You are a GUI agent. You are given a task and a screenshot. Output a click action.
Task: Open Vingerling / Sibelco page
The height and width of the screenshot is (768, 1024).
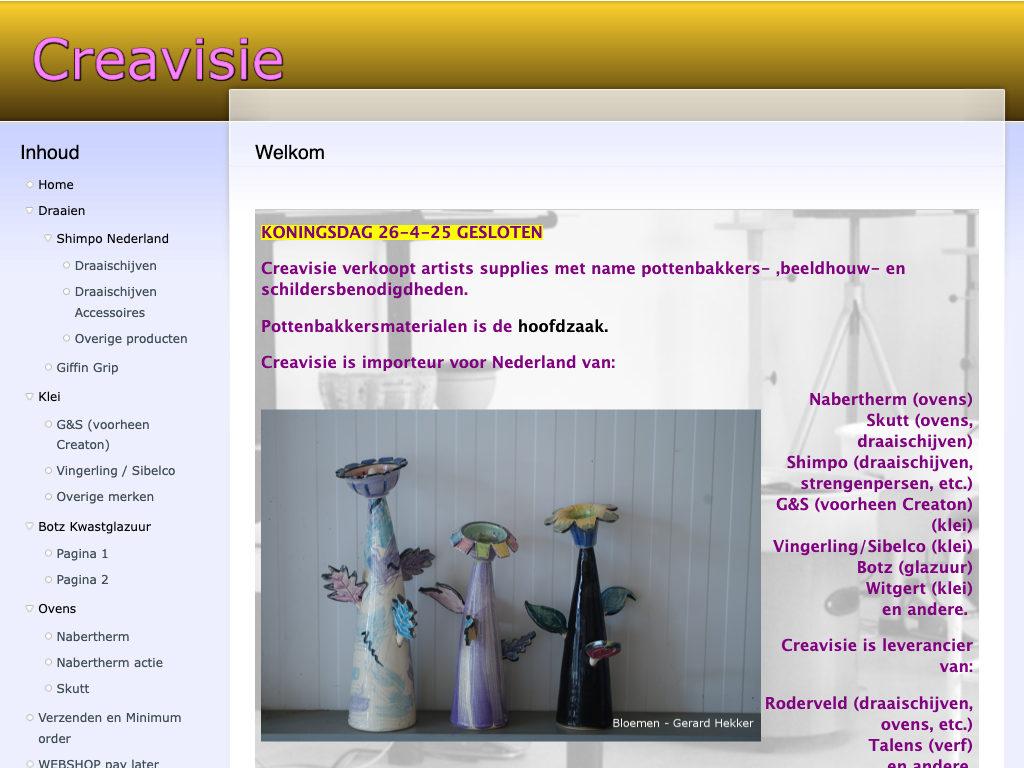[x=115, y=471]
